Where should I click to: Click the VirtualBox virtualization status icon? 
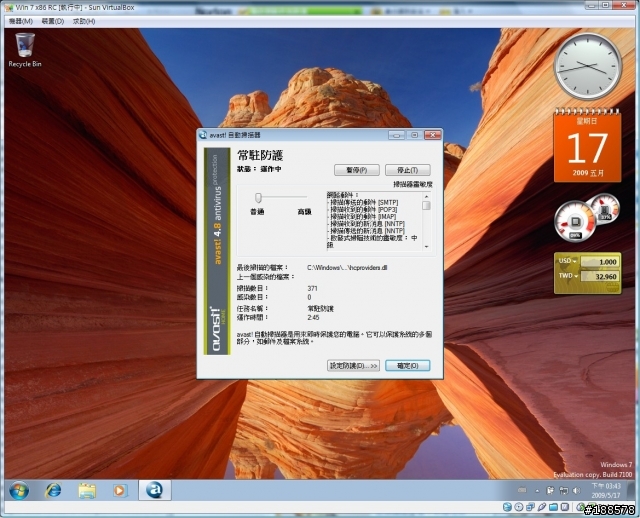564,507
